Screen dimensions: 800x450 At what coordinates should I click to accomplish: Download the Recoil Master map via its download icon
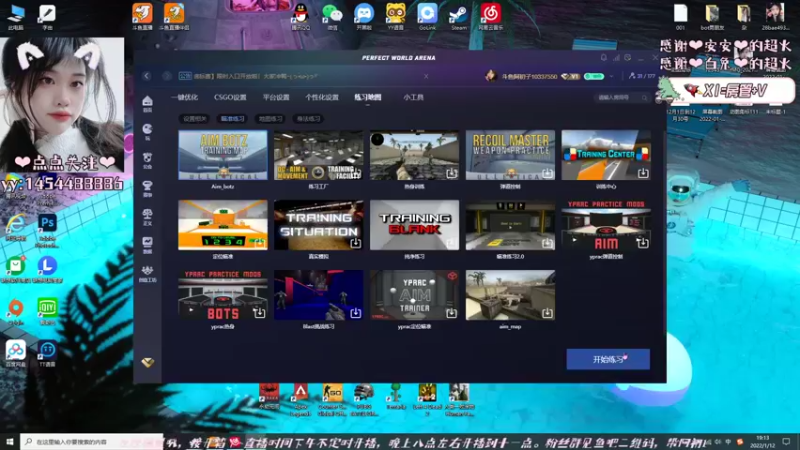click(x=547, y=173)
